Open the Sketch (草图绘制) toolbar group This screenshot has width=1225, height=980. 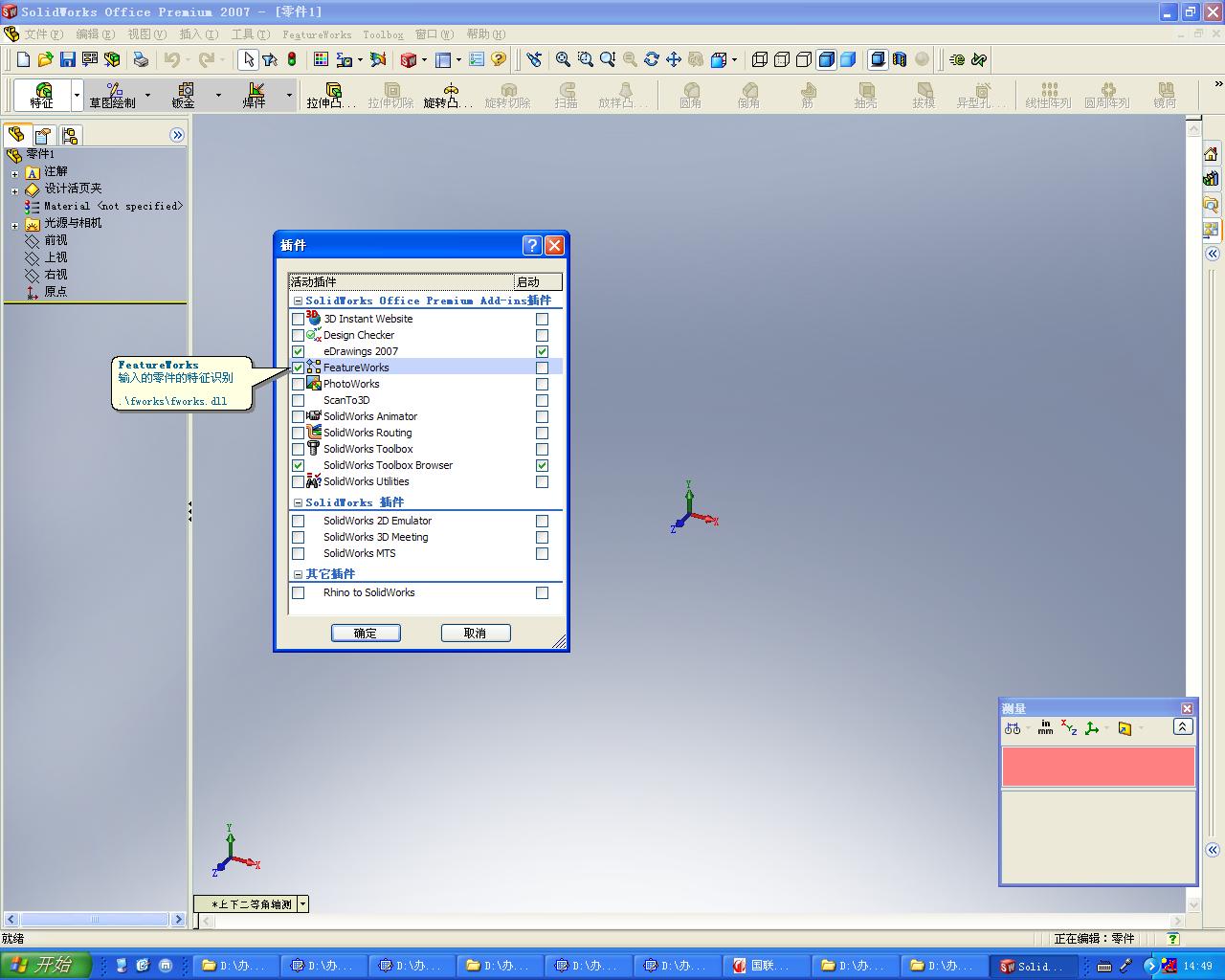[x=113, y=96]
